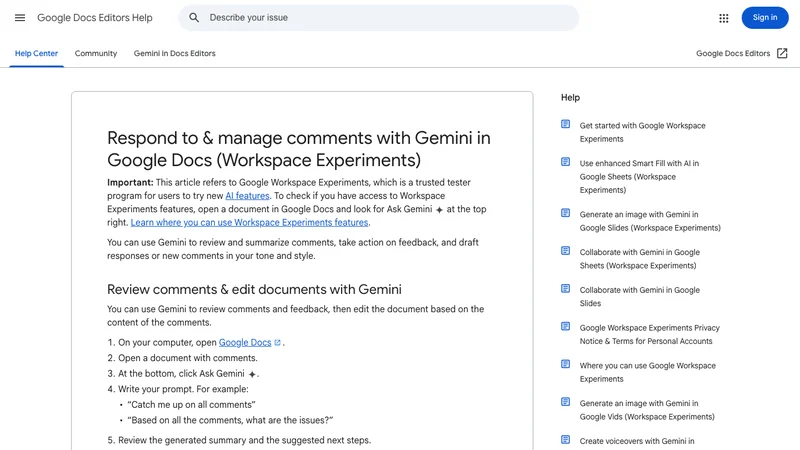Screen dimensions: 800x450
Task: Click article icon for Where you can use Experiments
Action: point(565,364)
